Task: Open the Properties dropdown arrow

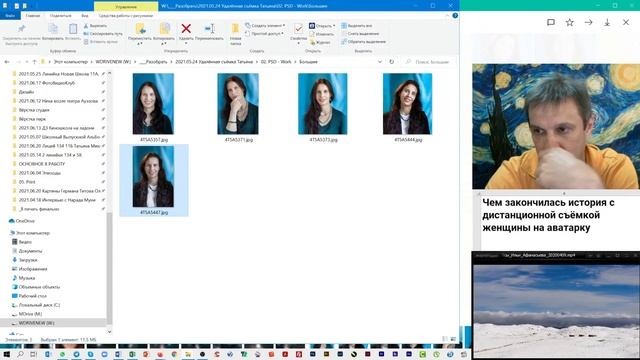Action: coord(298,43)
